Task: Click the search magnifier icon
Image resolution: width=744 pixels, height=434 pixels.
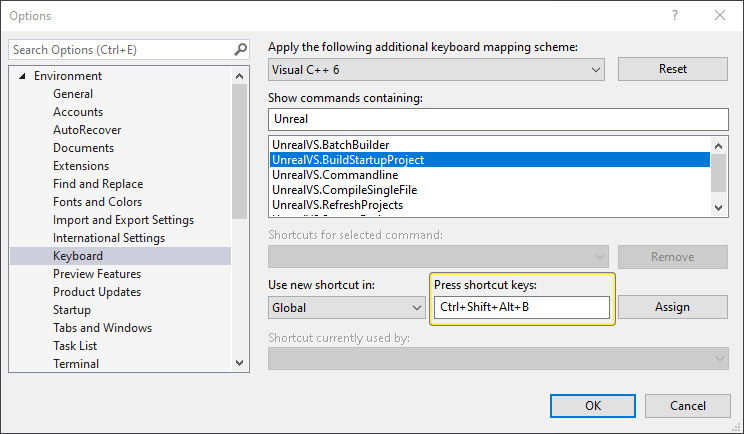Action: pyautogui.click(x=240, y=49)
